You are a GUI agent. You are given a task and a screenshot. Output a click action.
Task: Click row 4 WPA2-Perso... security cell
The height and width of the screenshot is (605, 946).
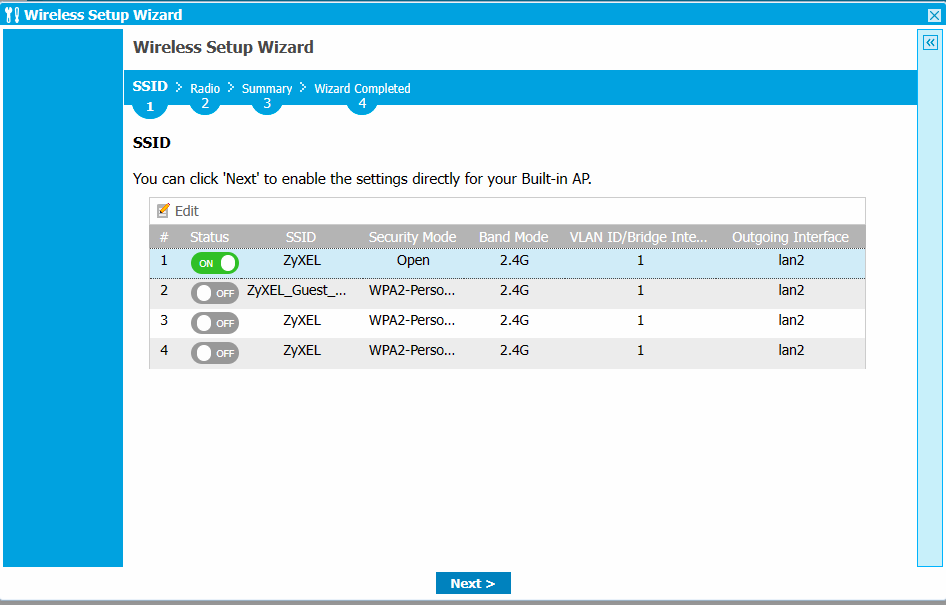pos(412,350)
